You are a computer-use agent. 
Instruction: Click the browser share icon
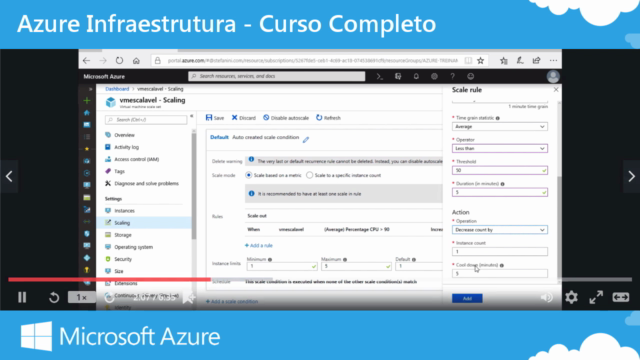click(x=536, y=60)
